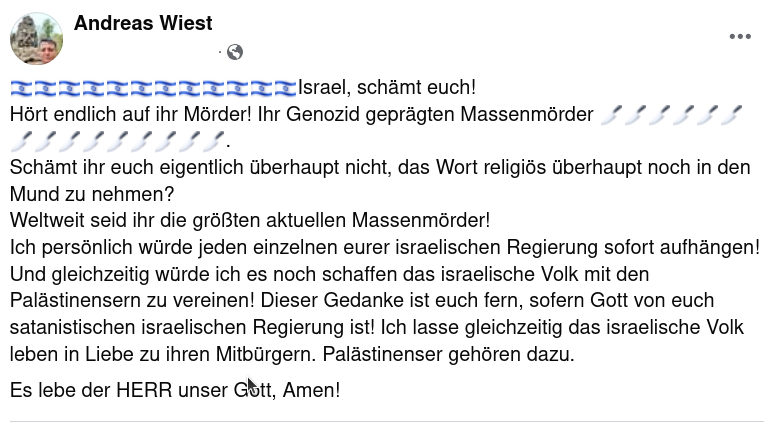The width and height of the screenshot is (777, 428).
Task: Open Andreas Wiest's profile picture
Action: pyautogui.click(x=36, y=39)
